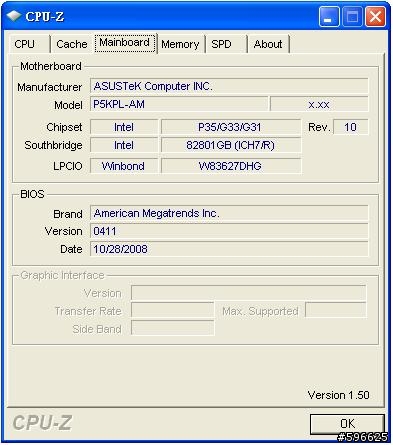Click the OK button

pyautogui.click(x=347, y=424)
